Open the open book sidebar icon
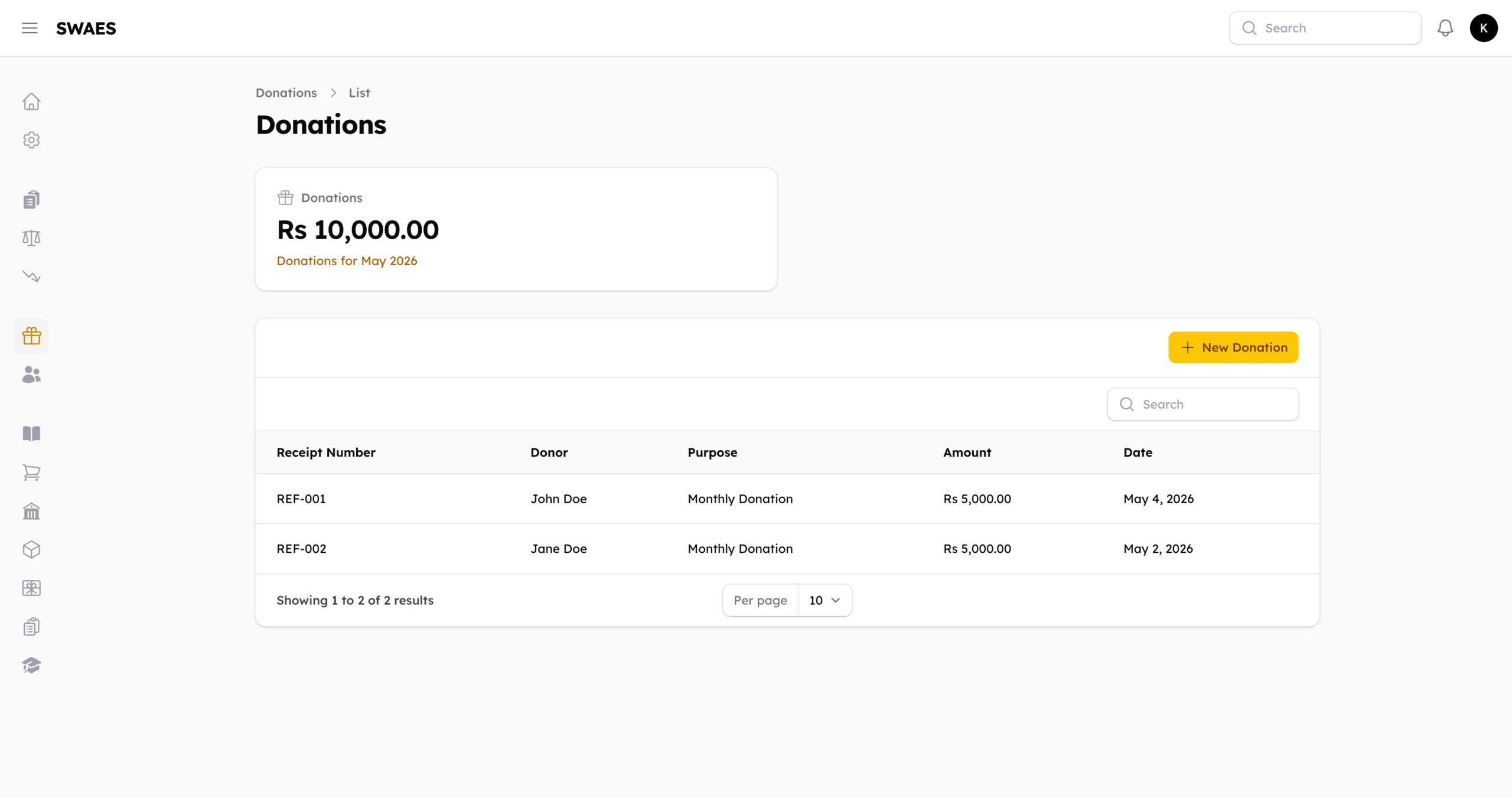The image size is (1512, 798). [x=31, y=434]
